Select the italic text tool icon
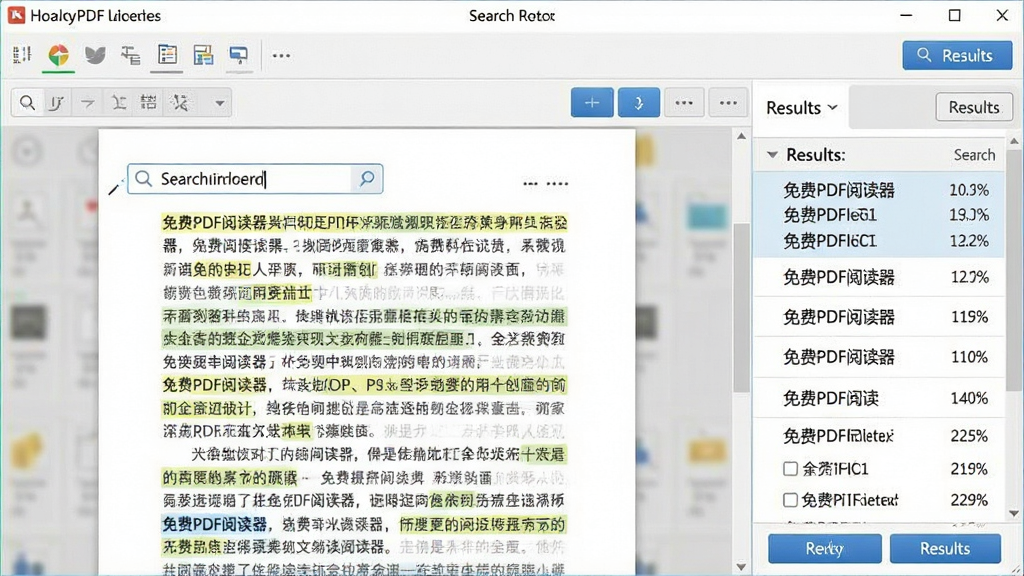Image resolution: width=1024 pixels, height=576 pixels. [57, 103]
